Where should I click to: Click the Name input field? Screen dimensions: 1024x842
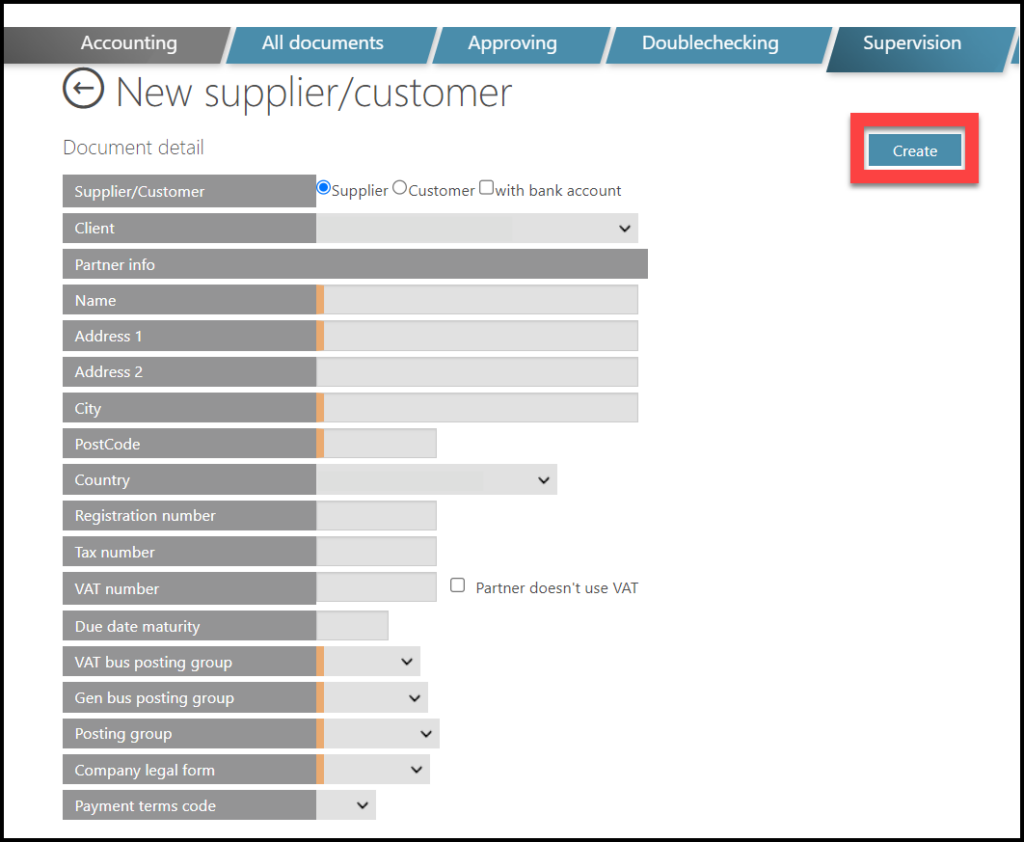point(480,300)
